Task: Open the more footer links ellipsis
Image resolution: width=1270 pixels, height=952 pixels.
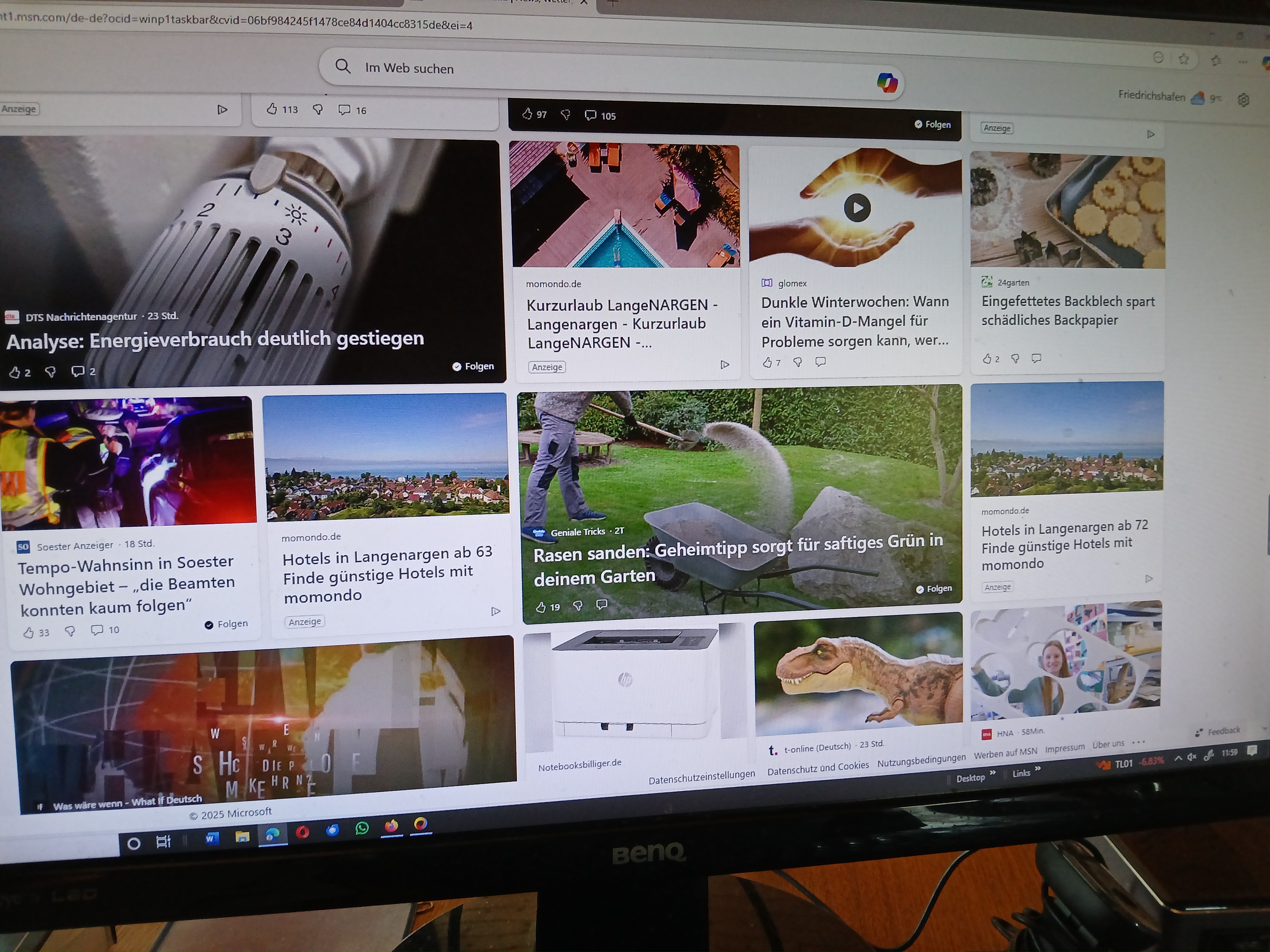Action: (1139, 743)
